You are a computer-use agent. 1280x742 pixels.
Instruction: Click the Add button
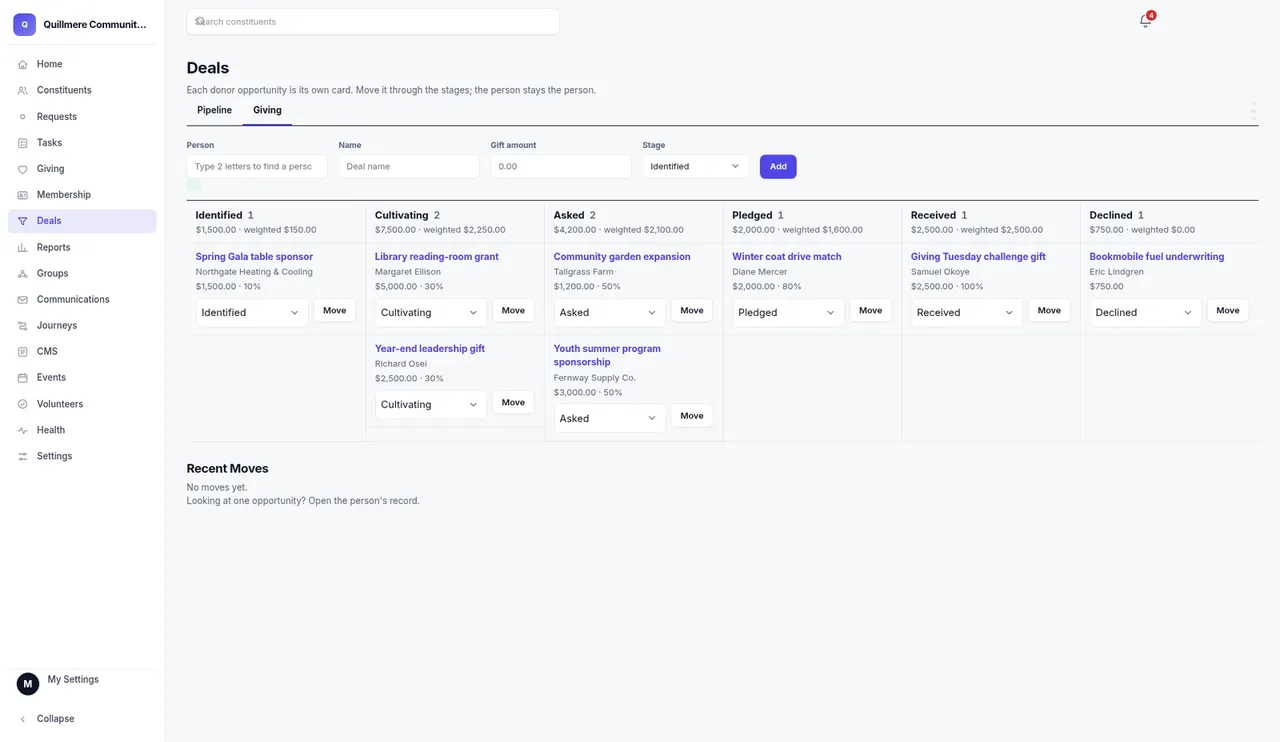(778, 166)
